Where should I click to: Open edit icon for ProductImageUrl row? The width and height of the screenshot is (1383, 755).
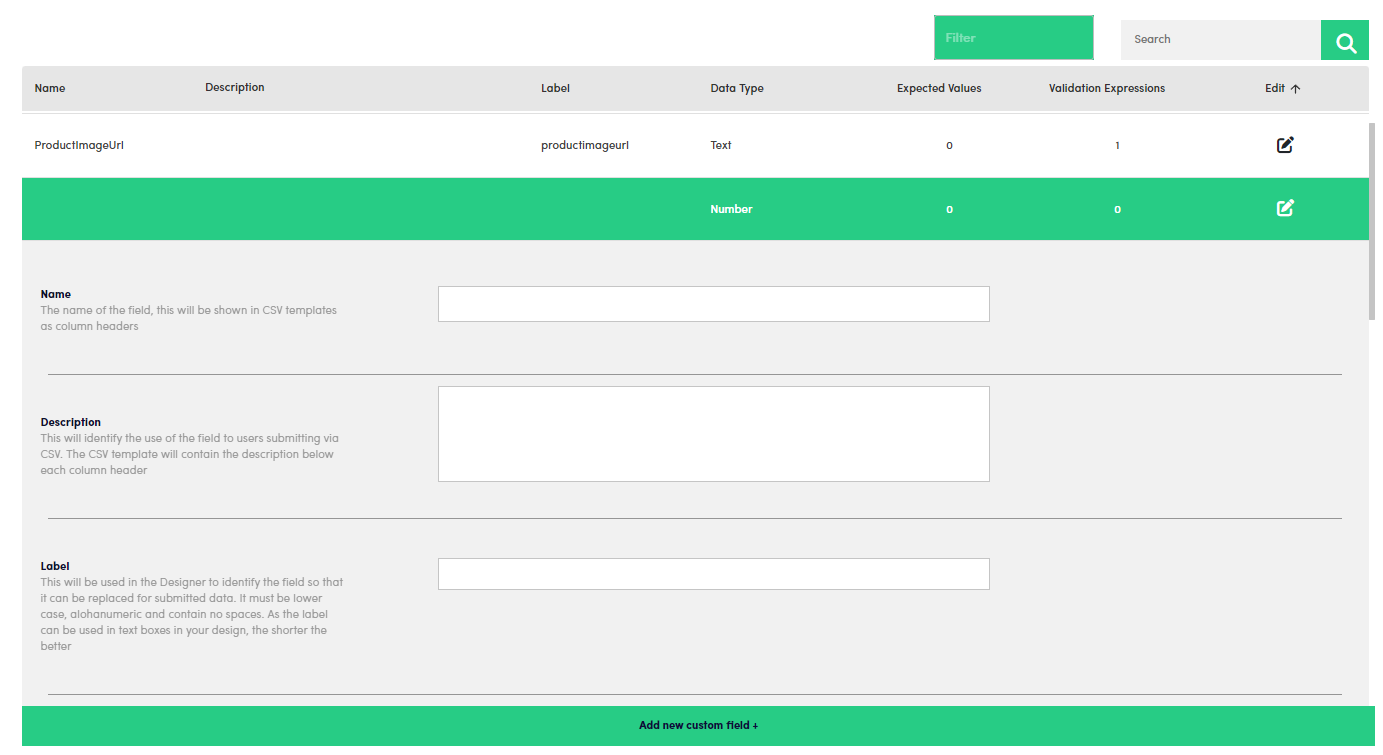click(x=1285, y=145)
